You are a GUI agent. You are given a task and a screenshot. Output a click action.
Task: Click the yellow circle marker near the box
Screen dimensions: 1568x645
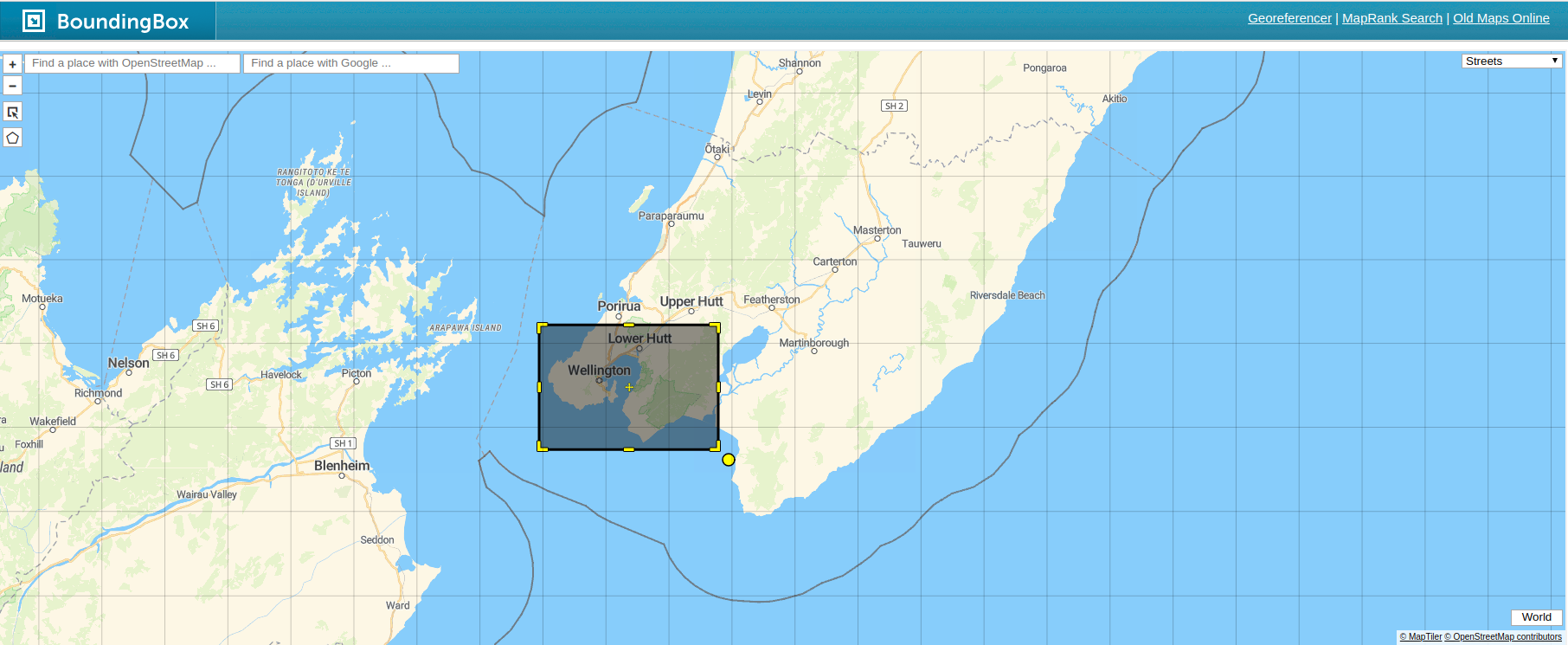tap(729, 460)
